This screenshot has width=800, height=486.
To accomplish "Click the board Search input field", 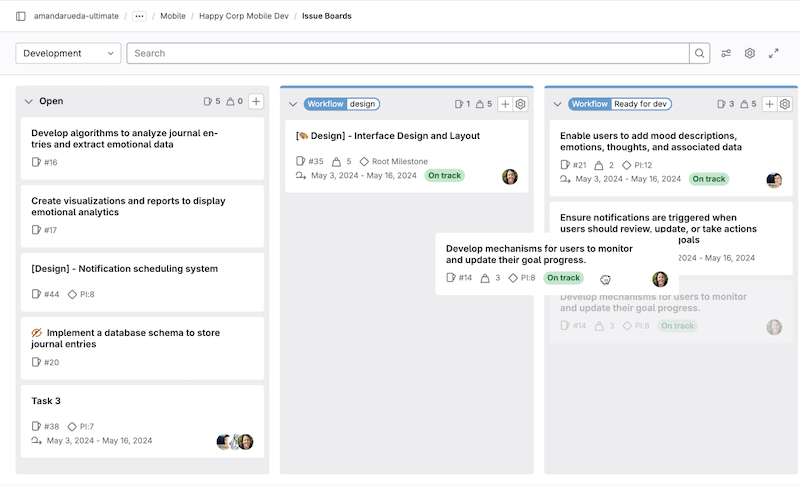I will [x=408, y=53].
